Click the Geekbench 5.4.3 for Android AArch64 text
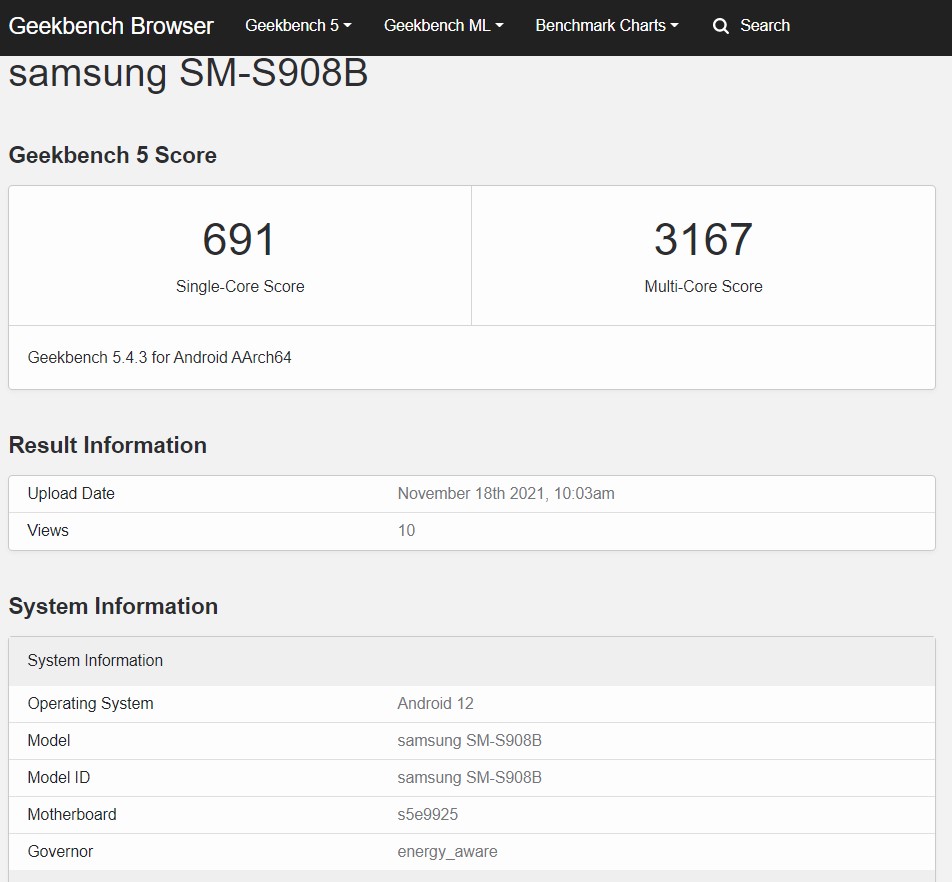Viewport: 952px width, 882px height. 160,357
